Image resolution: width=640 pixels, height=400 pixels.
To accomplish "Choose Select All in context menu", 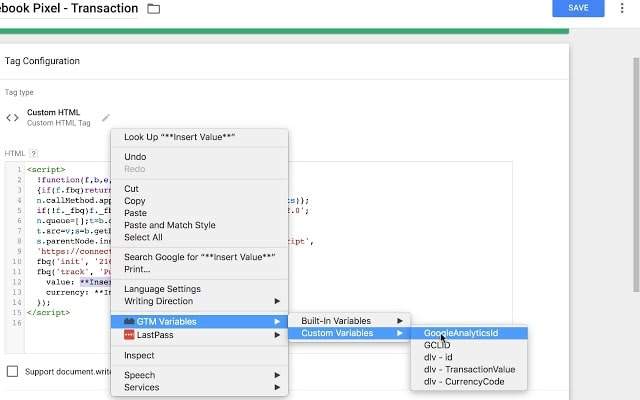I will (x=200, y=237).
